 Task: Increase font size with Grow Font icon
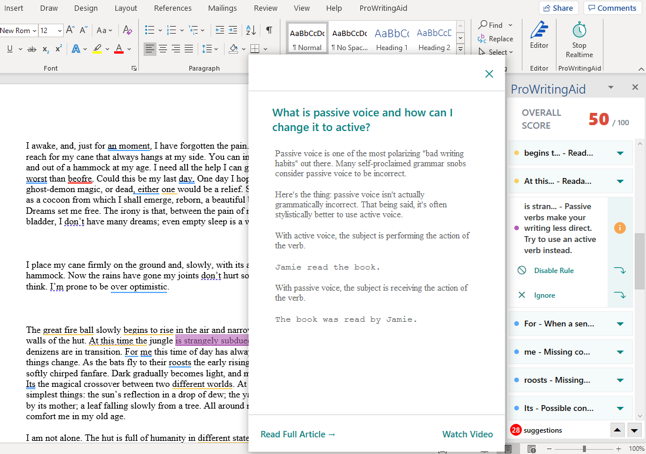click(x=70, y=30)
